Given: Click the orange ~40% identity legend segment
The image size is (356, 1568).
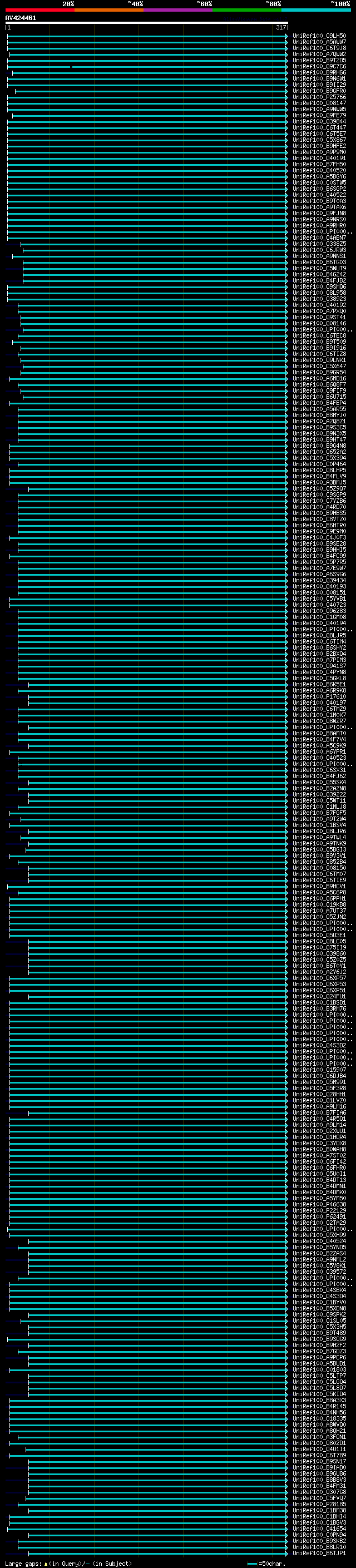Looking at the screenshot, I should click(x=109, y=10).
